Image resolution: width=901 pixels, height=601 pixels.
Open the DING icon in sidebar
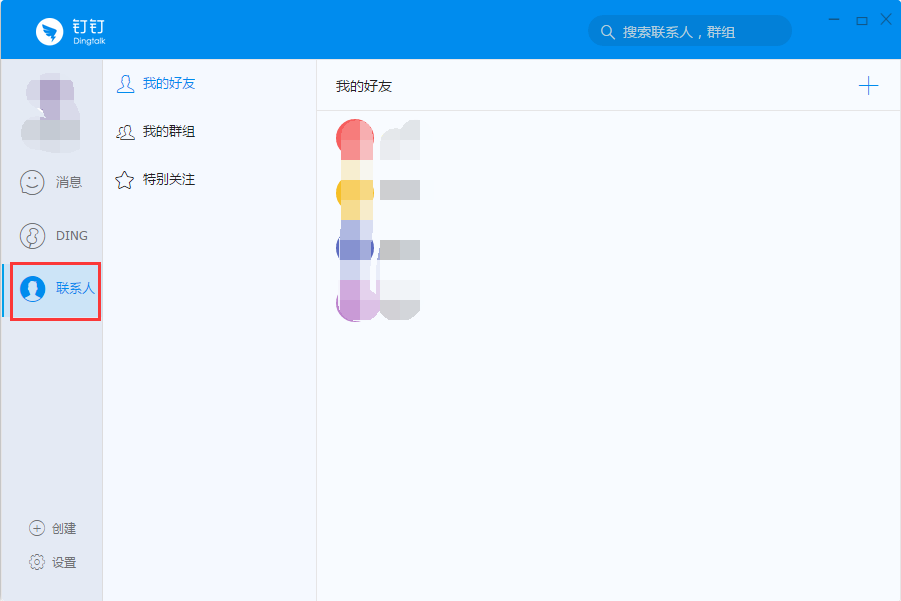pos(33,236)
